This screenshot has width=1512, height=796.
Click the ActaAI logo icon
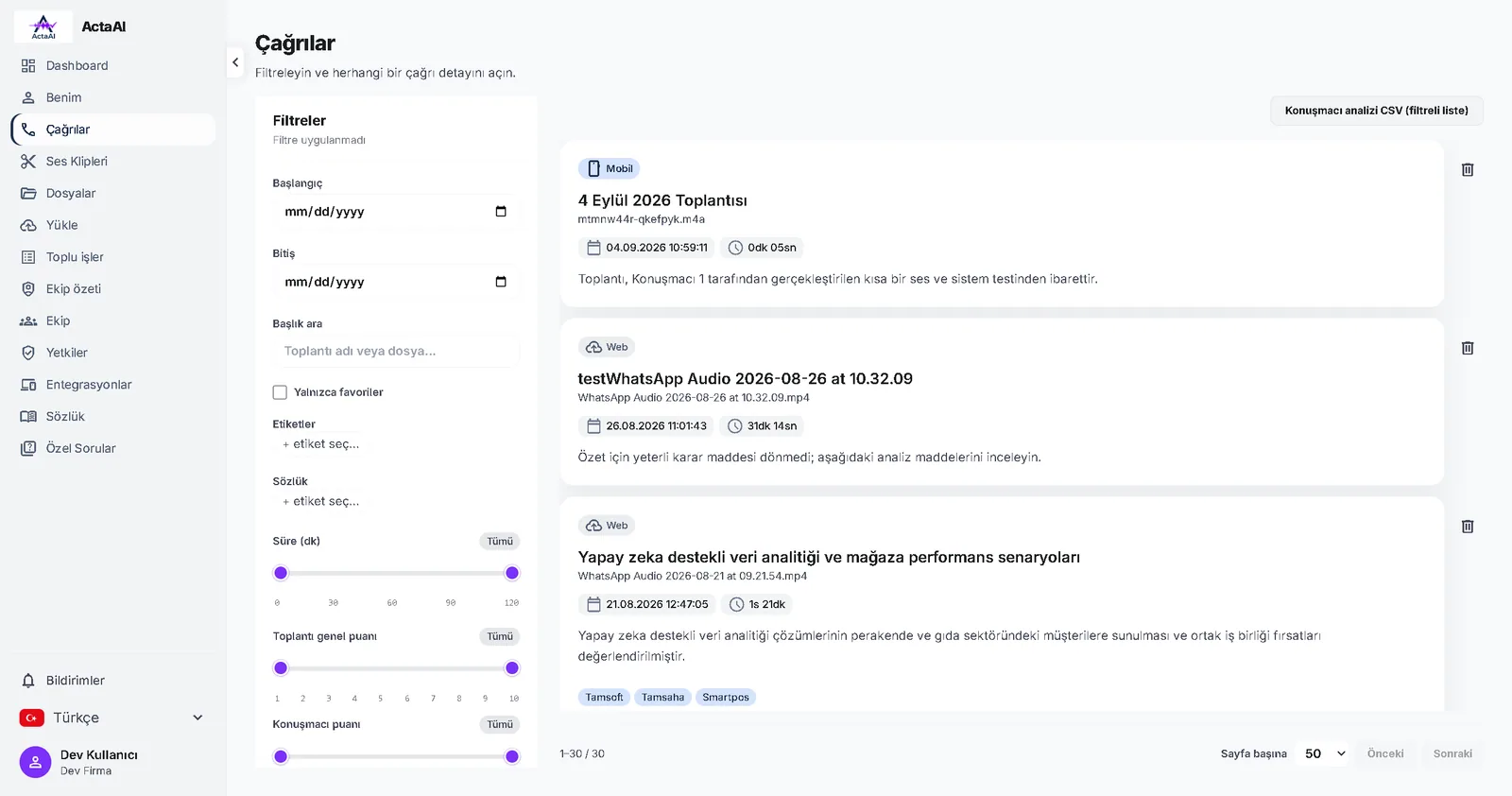(43, 26)
